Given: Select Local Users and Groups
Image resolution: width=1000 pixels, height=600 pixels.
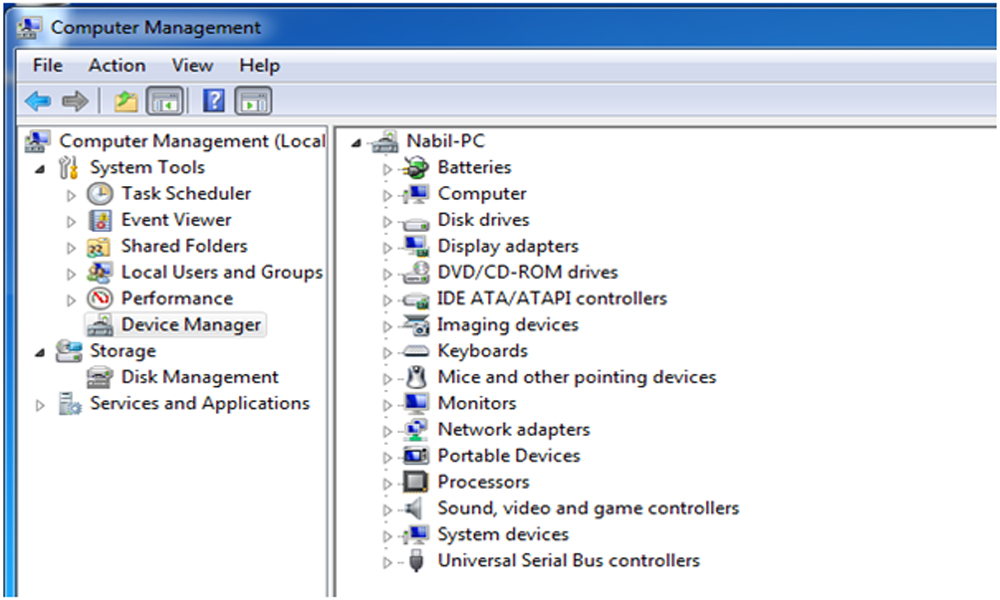Looking at the screenshot, I should pyautogui.click(x=221, y=272).
